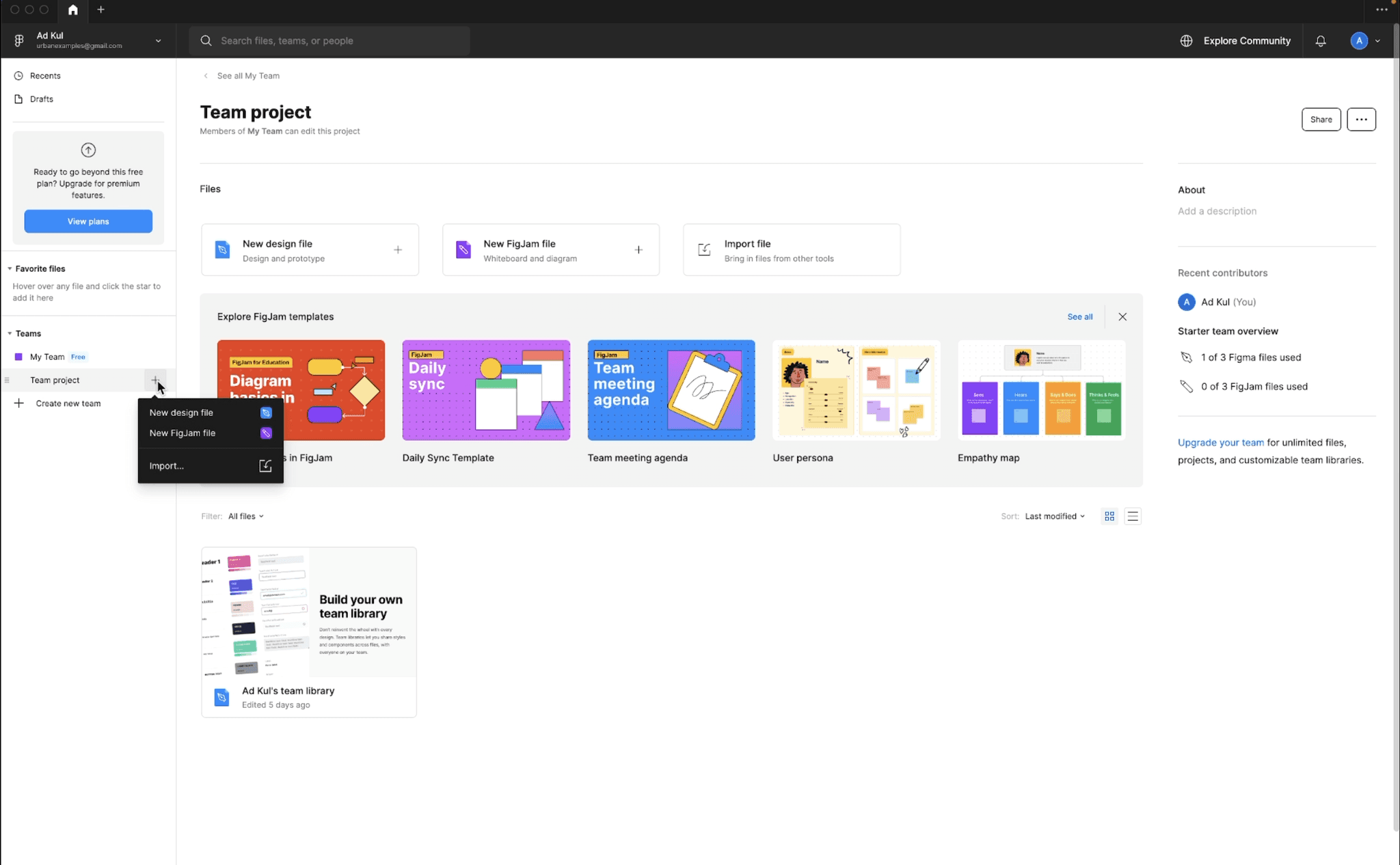Choose New design file from context menu
The height and width of the screenshot is (865, 1400).
(182, 412)
